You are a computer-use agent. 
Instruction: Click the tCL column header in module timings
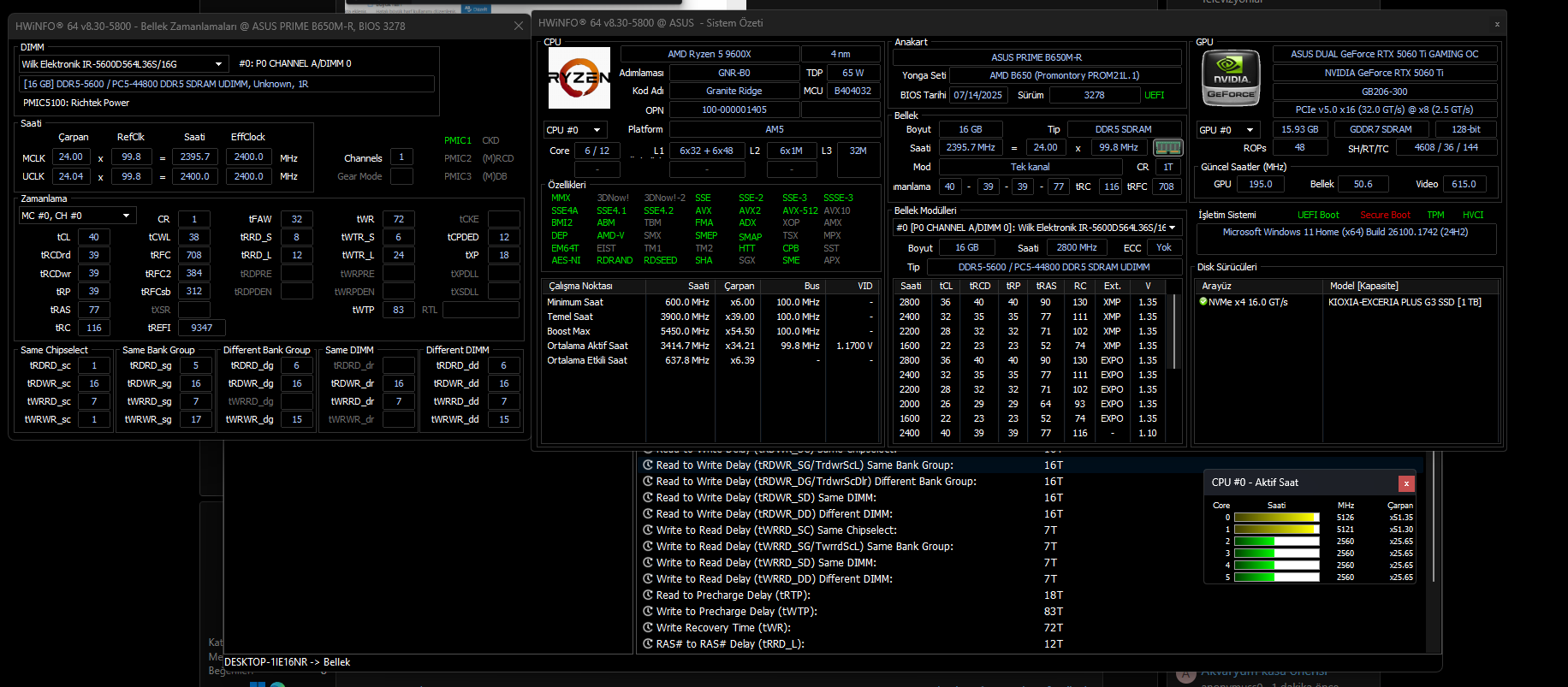[x=946, y=286]
